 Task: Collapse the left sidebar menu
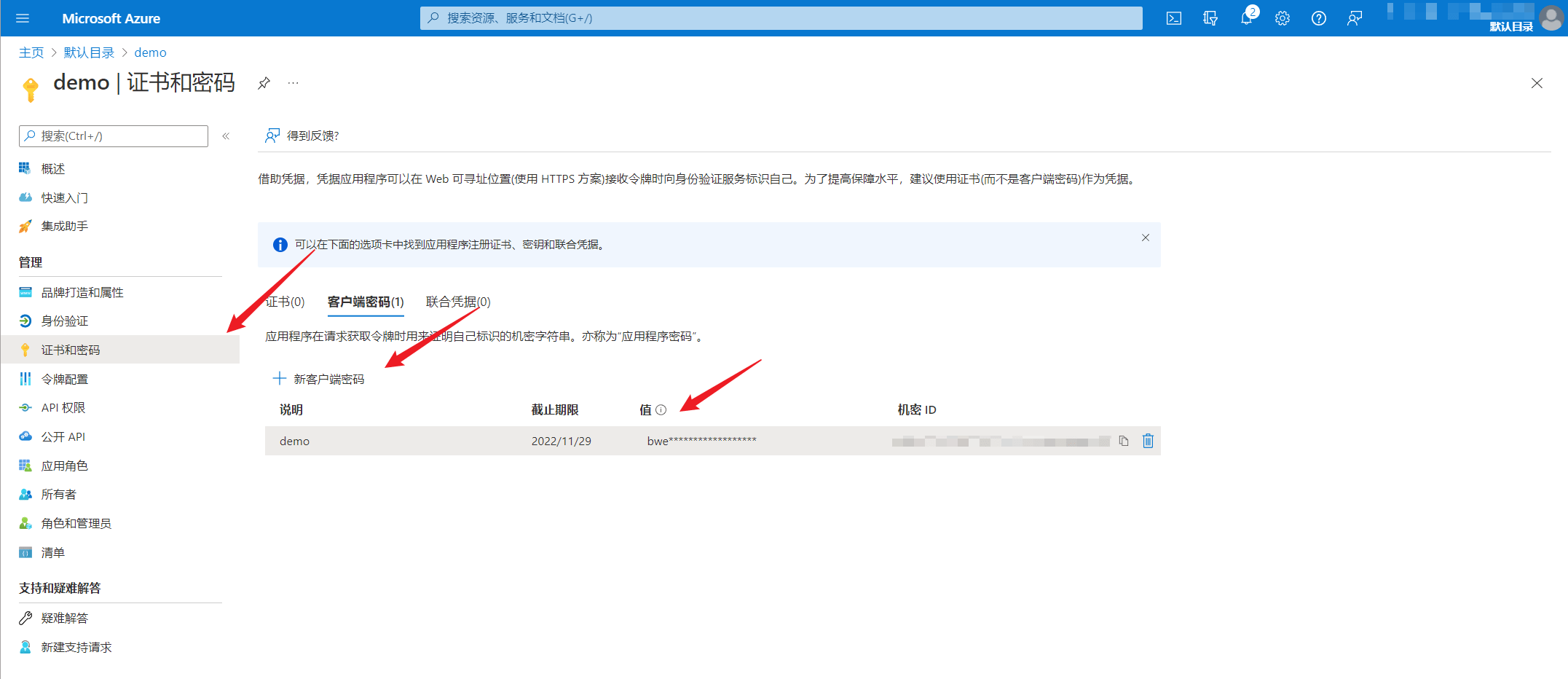tap(226, 136)
